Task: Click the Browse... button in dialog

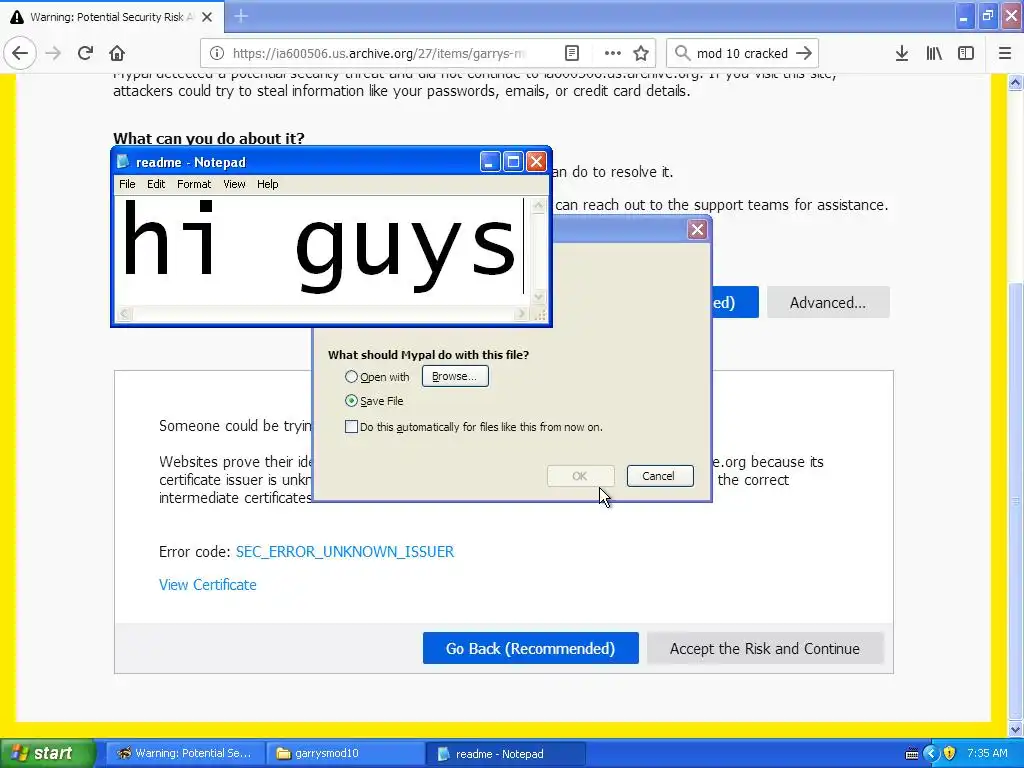Action: point(455,376)
